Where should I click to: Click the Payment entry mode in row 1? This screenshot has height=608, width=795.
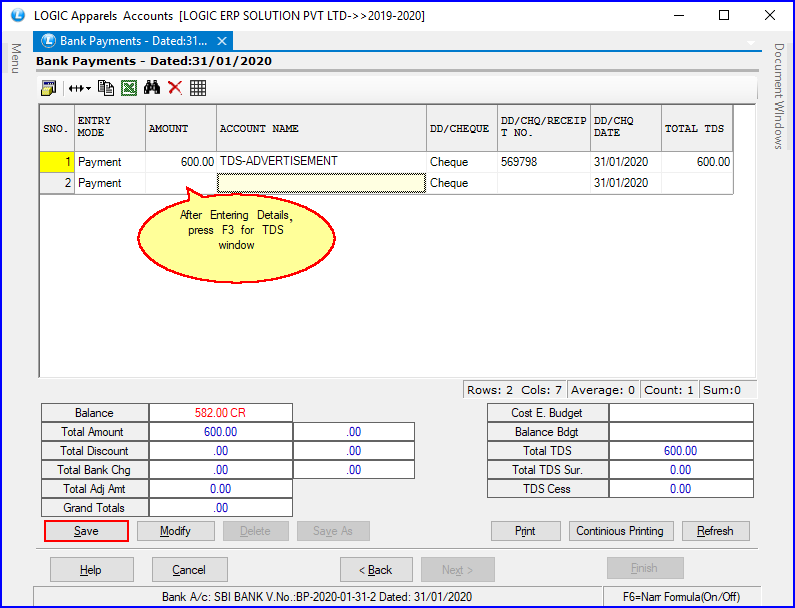[110, 162]
